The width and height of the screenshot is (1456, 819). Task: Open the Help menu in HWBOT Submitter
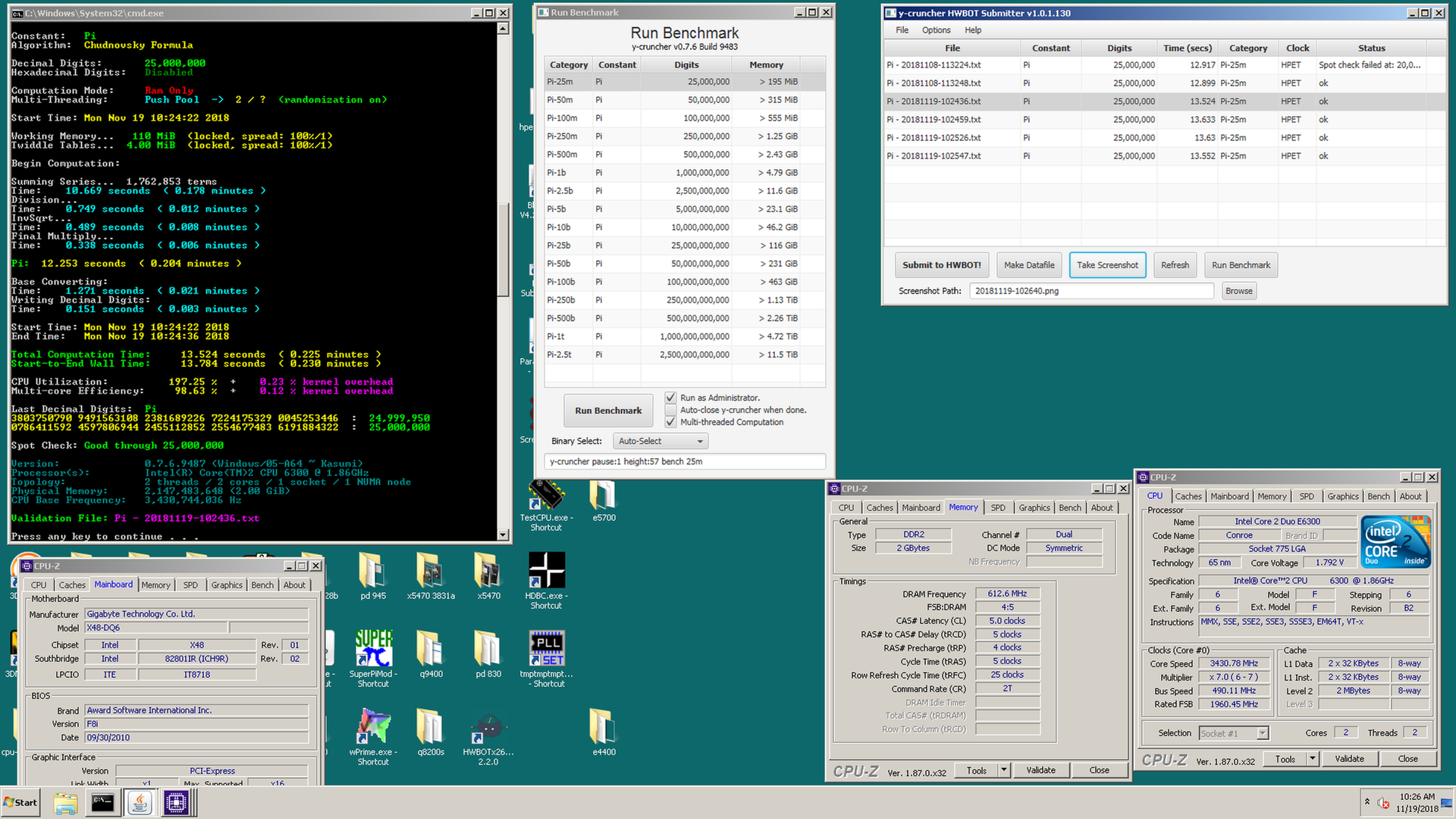973,30
